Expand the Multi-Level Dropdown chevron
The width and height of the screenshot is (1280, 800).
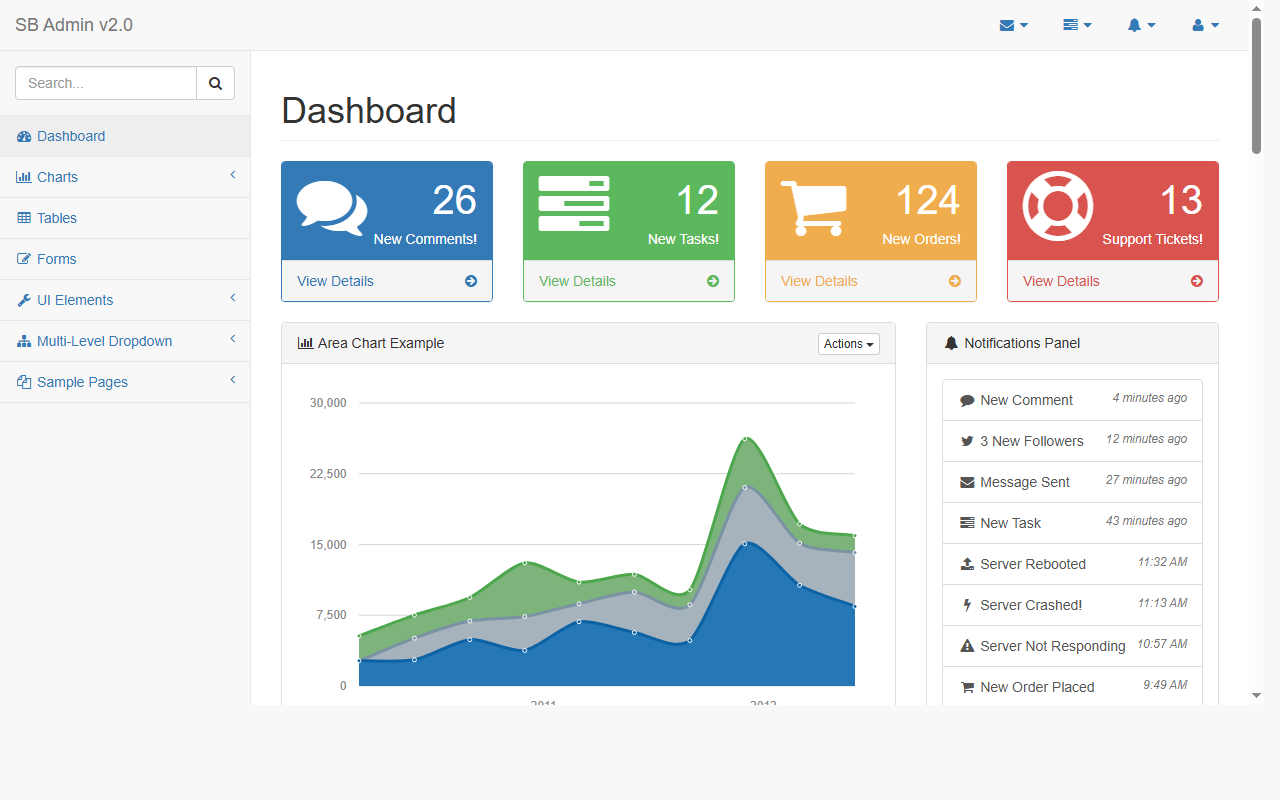pos(232,339)
